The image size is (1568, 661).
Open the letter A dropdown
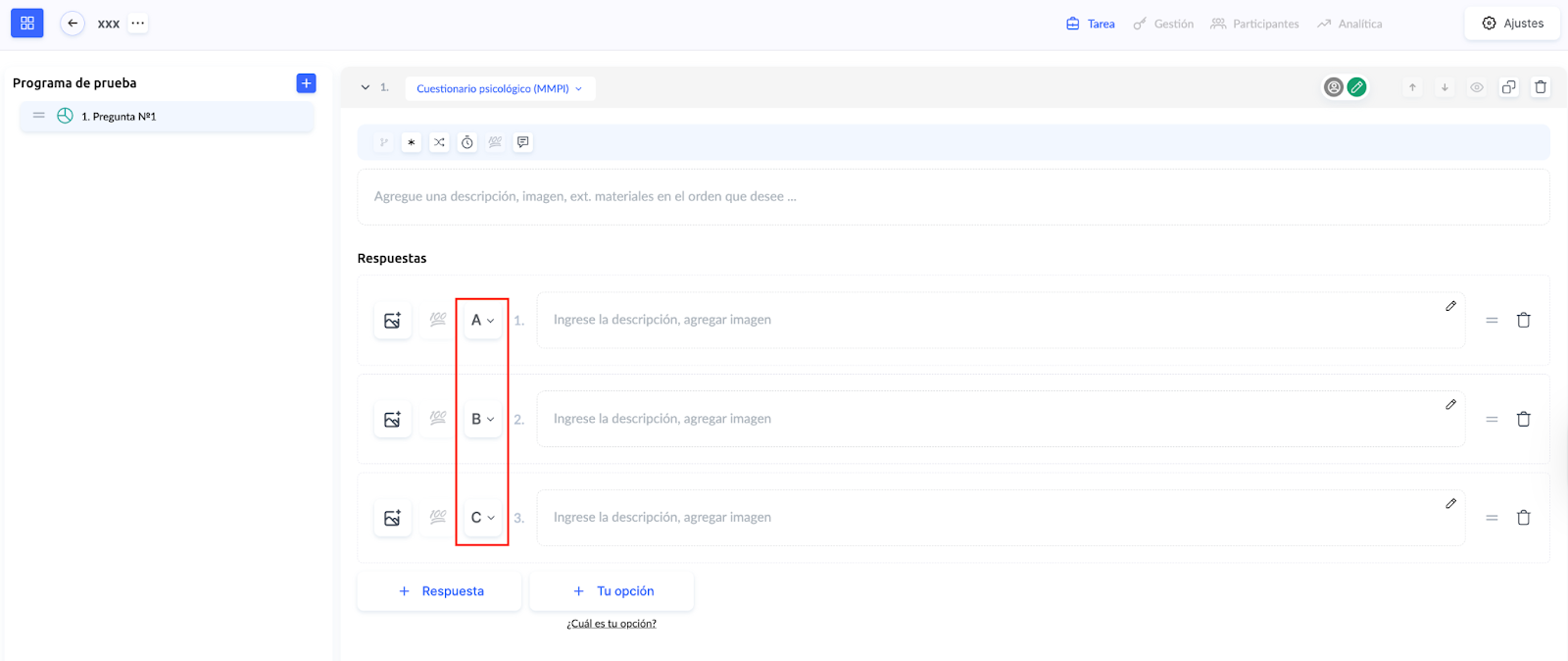[482, 321]
